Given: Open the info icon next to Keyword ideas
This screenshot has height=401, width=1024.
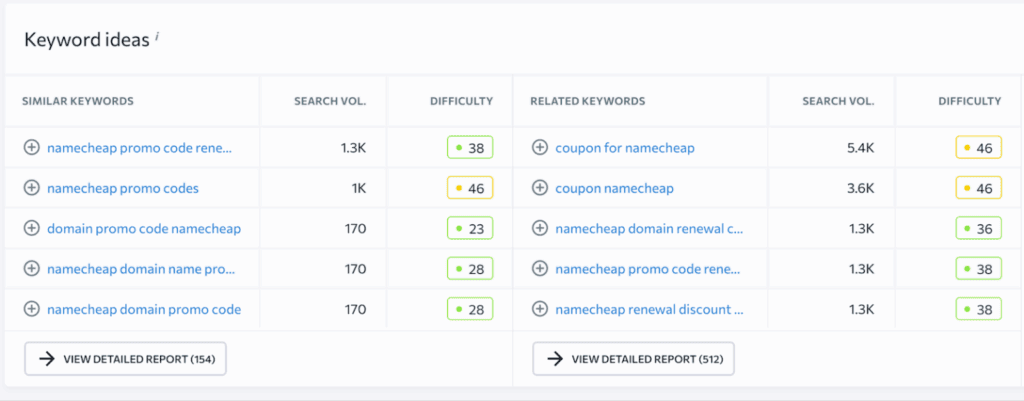Looking at the screenshot, I should 157,37.
